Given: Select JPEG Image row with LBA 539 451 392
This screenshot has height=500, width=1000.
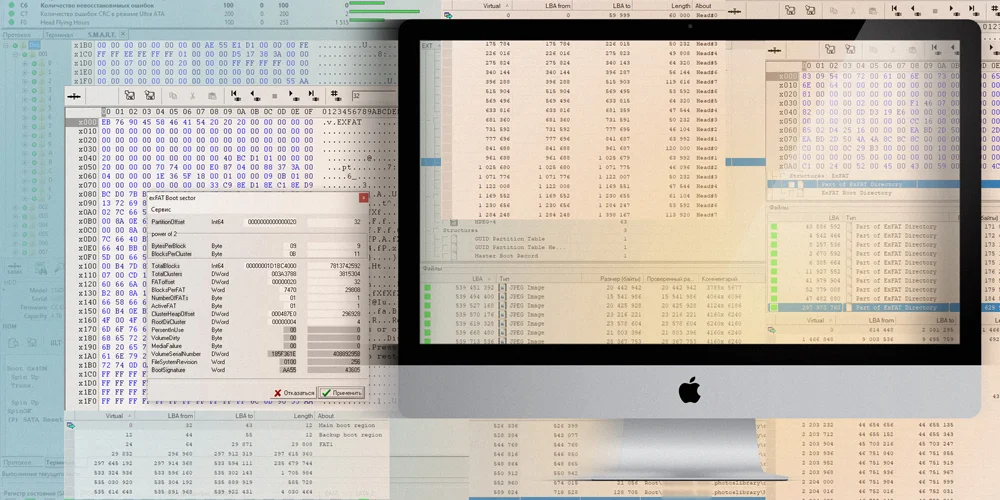Looking at the screenshot, I should pos(593,288).
